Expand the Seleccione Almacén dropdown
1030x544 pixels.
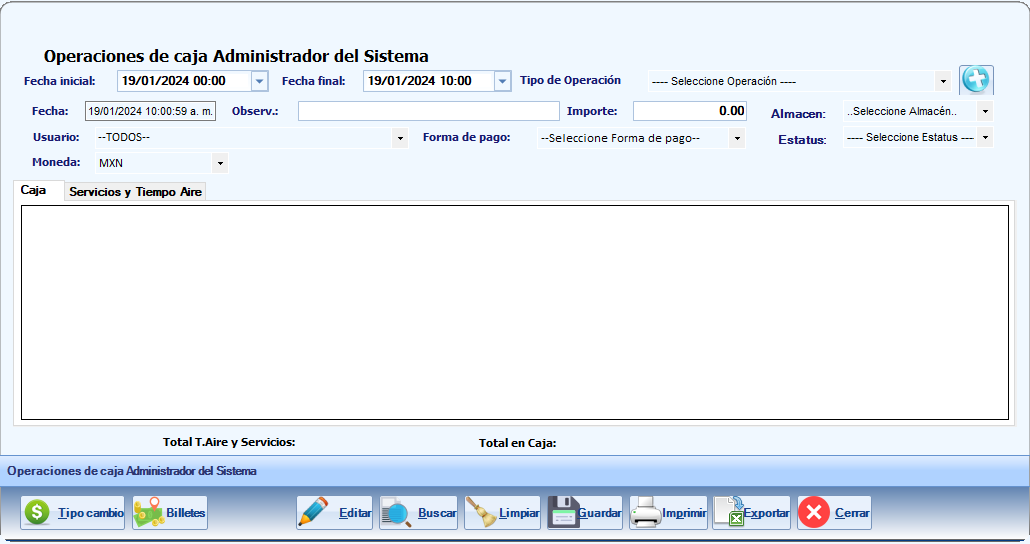point(985,112)
